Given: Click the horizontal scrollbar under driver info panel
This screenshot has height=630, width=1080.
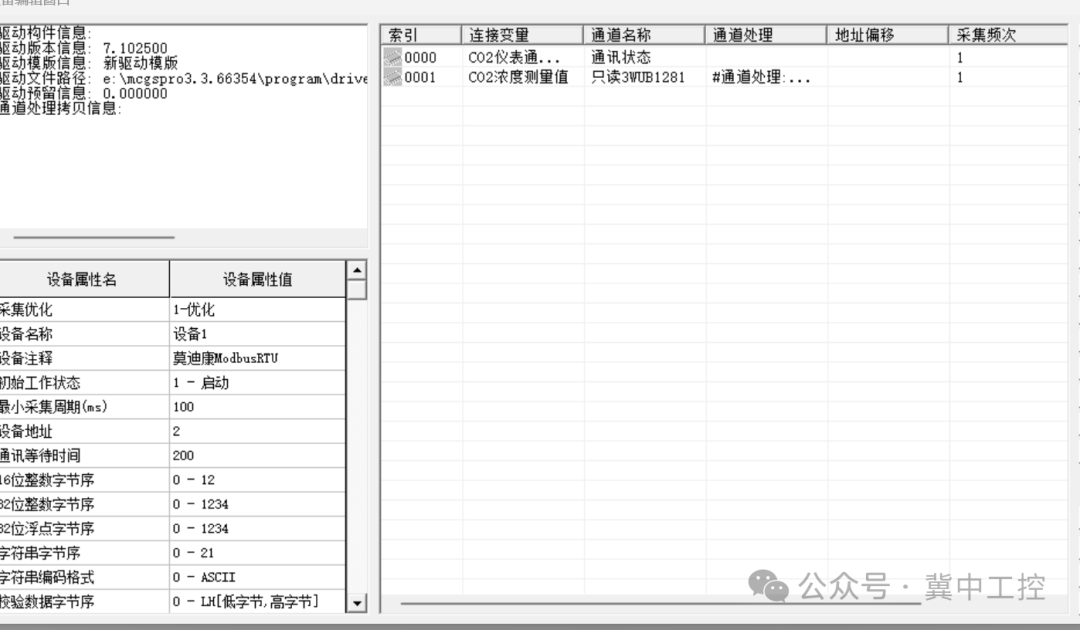Looking at the screenshot, I should click(x=94, y=238).
